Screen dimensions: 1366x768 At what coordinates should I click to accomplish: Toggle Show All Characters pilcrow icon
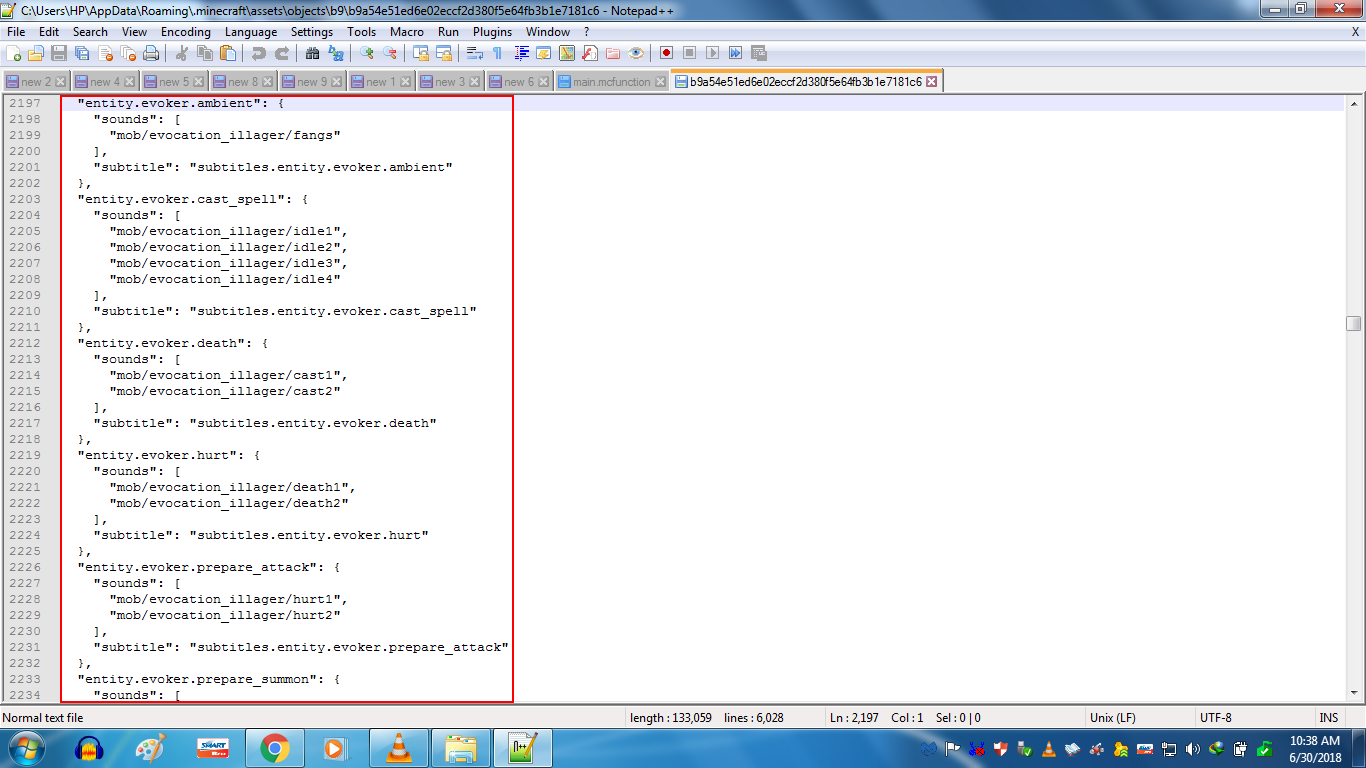pyautogui.click(x=497, y=53)
